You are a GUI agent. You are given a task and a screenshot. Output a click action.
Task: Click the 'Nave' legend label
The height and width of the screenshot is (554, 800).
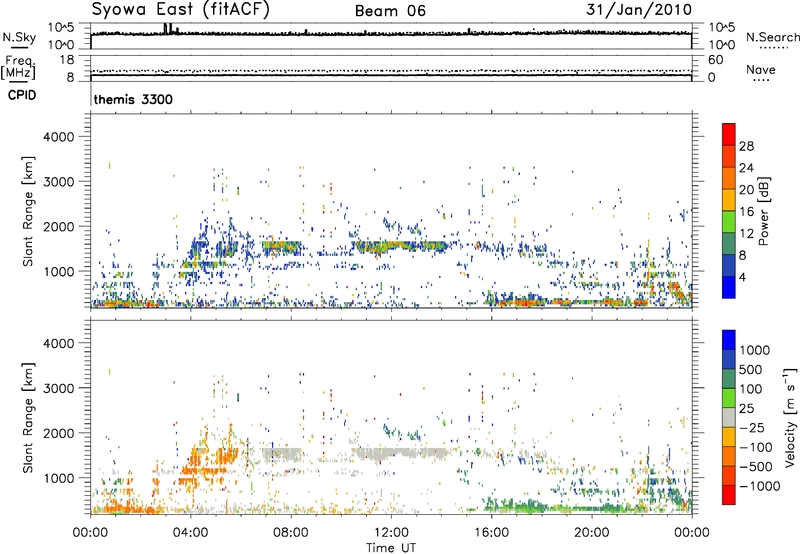pos(760,70)
